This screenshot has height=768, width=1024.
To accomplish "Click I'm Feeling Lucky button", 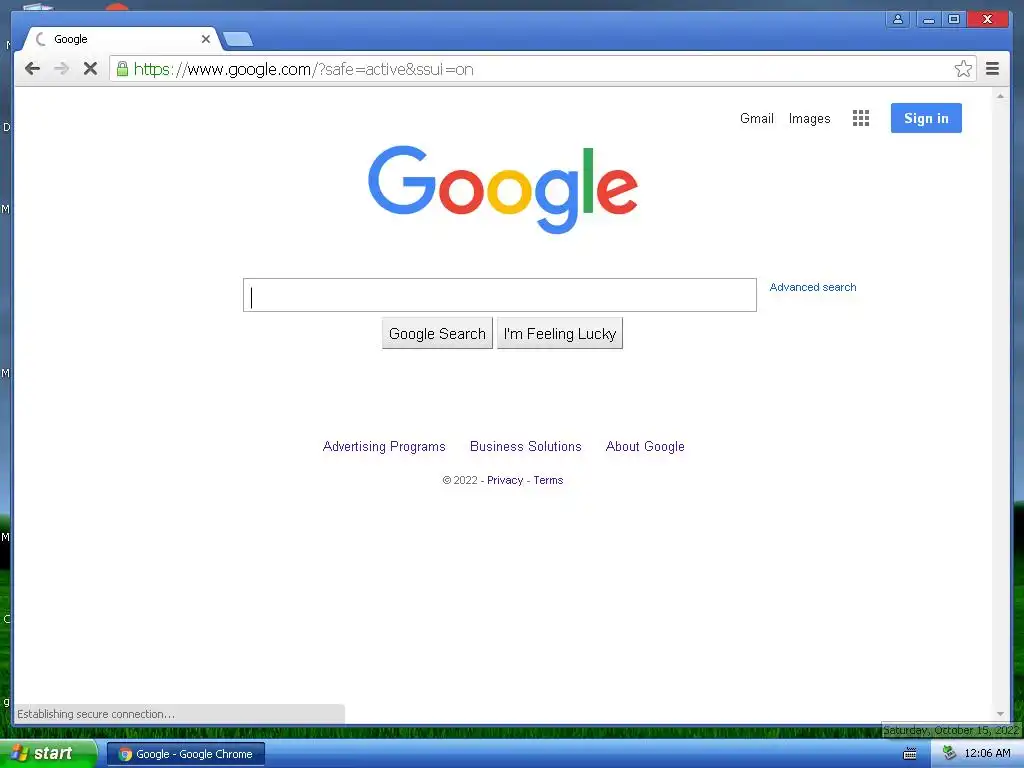I will coord(560,334).
